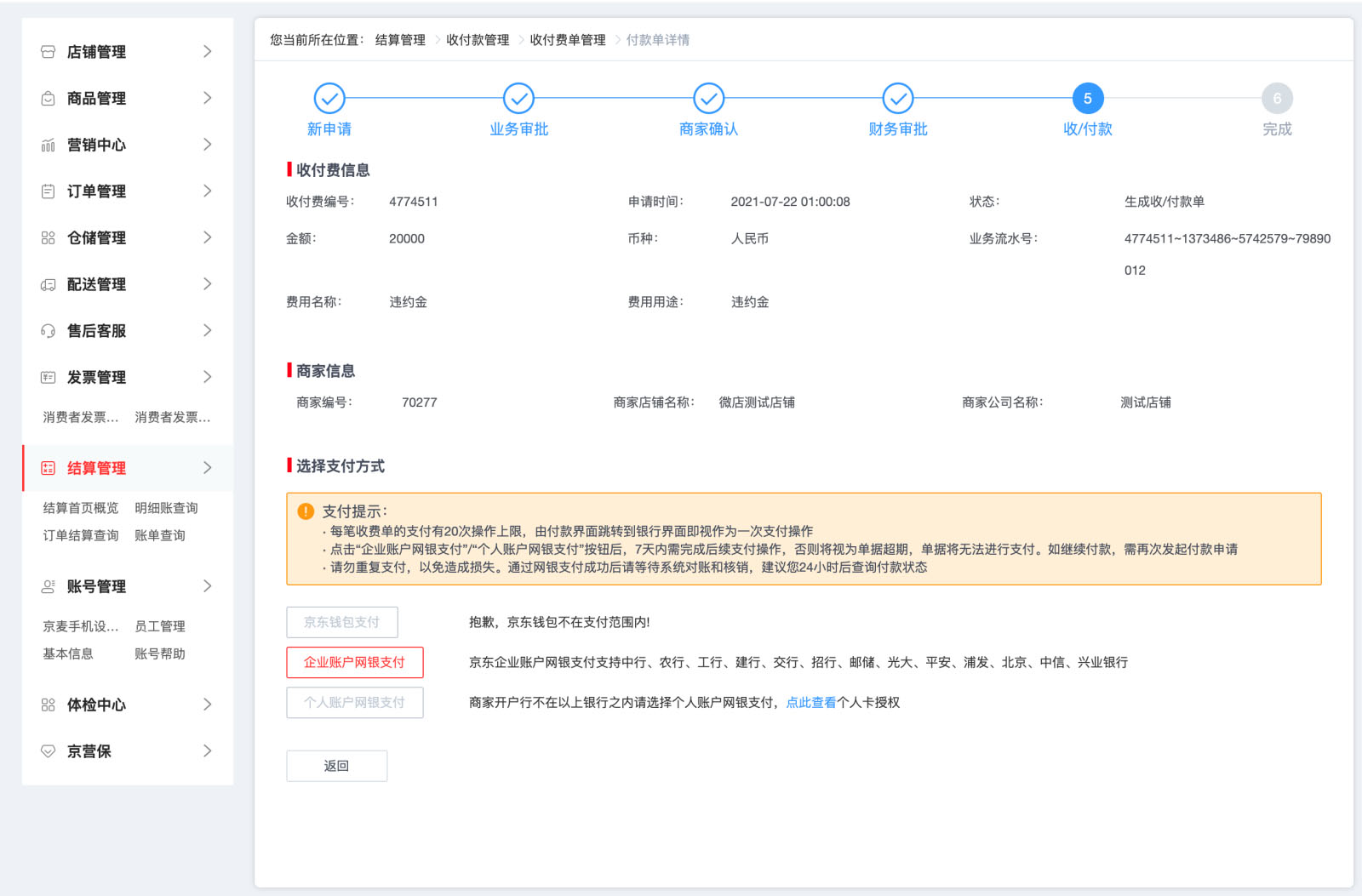Screen dimensions: 1362x896
Task: Expand the 账号管理 section
Action: [207, 585]
